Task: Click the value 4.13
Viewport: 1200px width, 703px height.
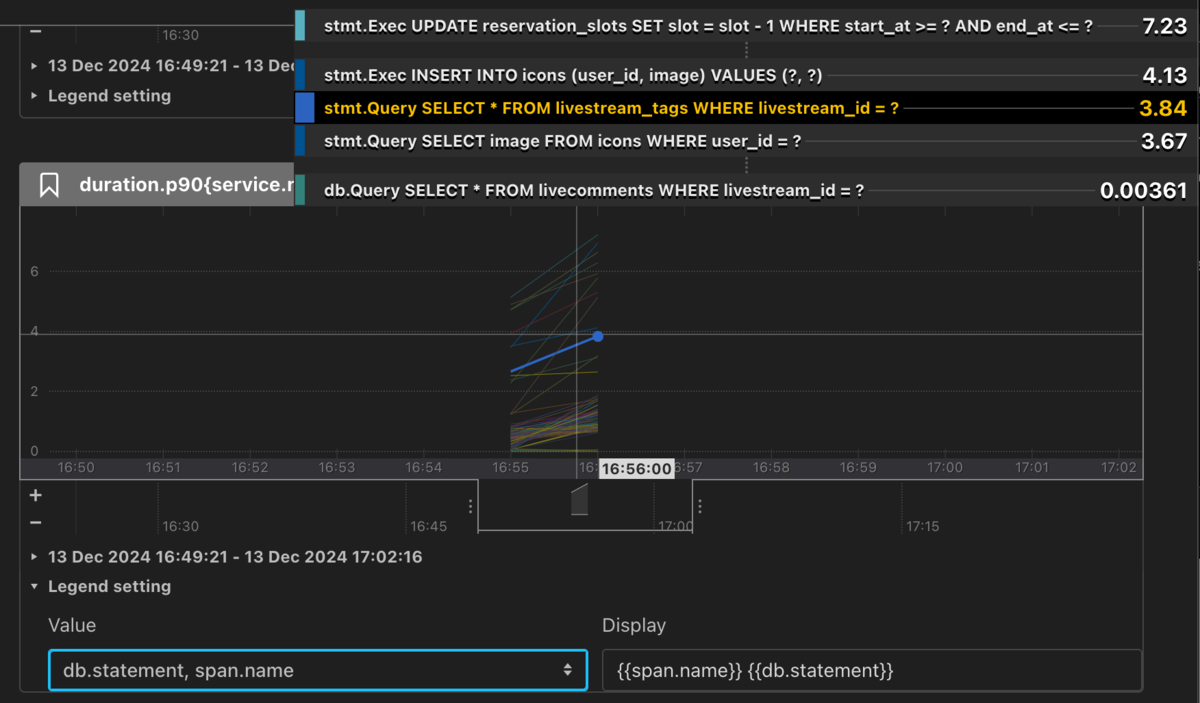Action: click(1164, 75)
